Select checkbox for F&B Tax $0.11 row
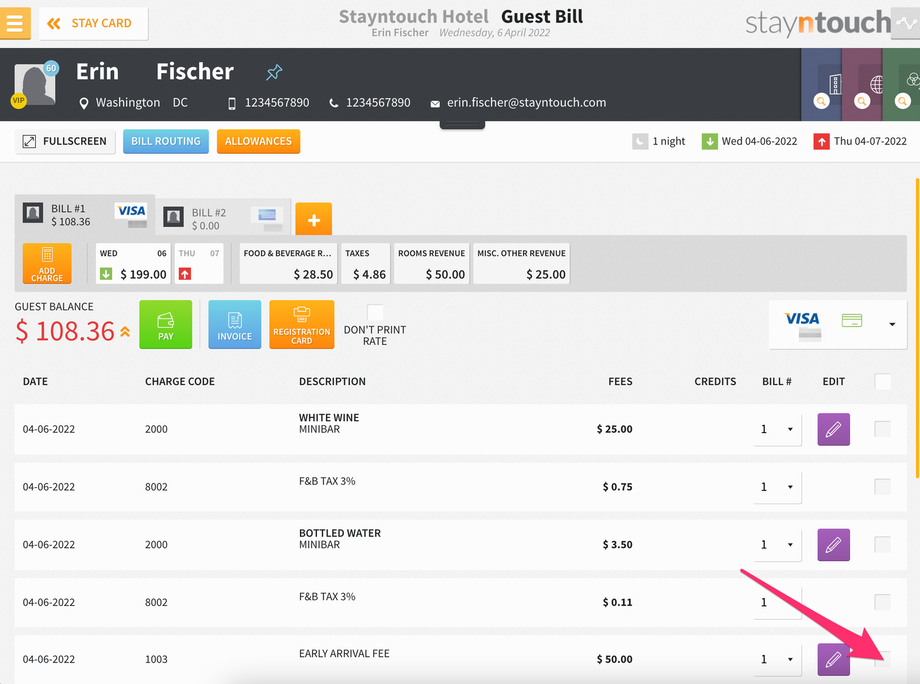The width and height of the screenshot is (920, 684). (x=882, y=602)
